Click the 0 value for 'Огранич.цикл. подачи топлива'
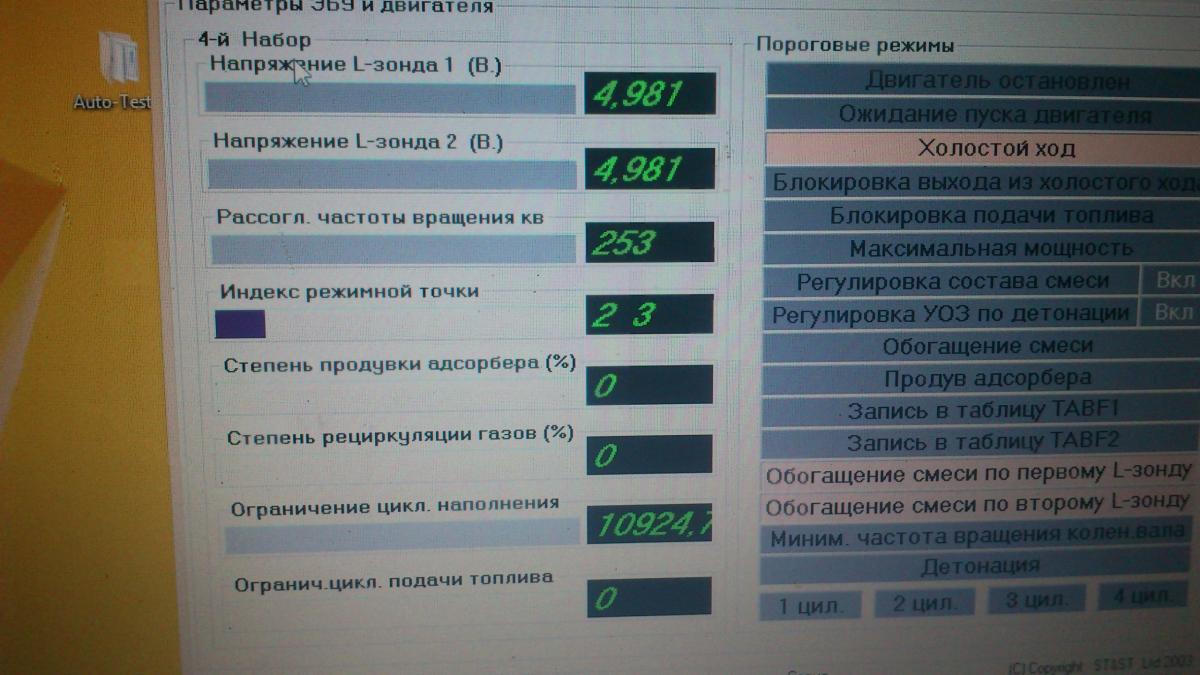The width and height of the screenshot is (1200, 675). (648, 597)
